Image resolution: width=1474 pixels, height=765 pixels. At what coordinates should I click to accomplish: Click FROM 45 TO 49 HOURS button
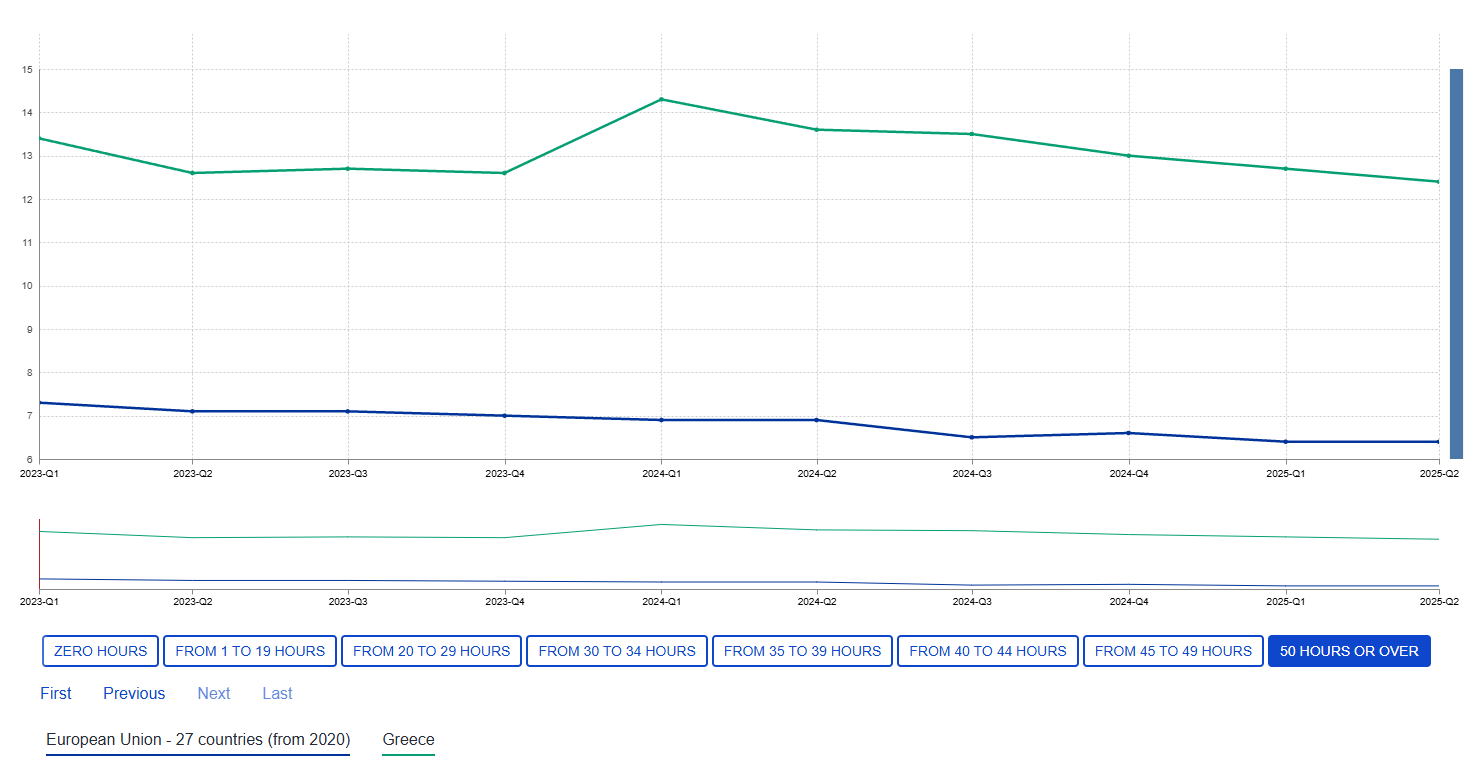click(x=1173, y=651)
